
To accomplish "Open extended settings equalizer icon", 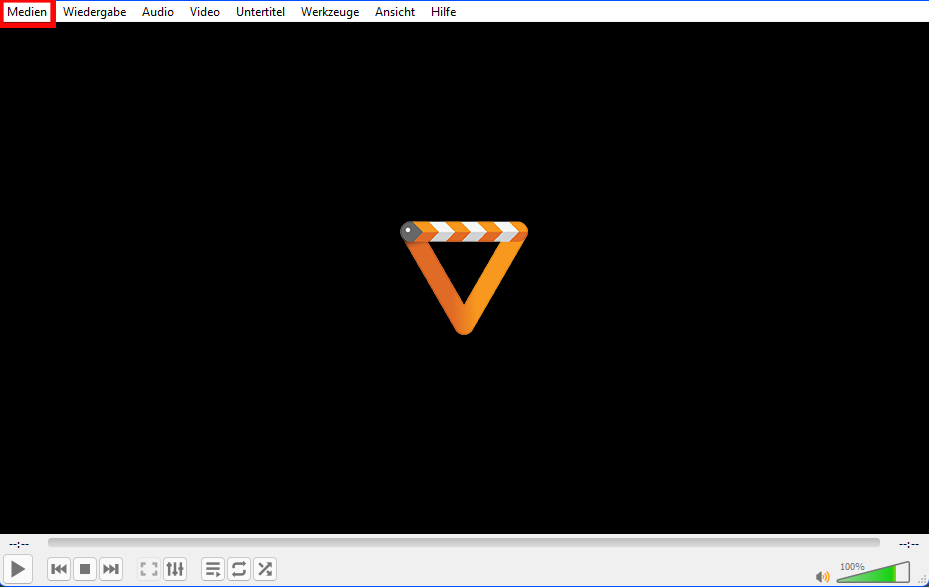I will coord(175,569).
